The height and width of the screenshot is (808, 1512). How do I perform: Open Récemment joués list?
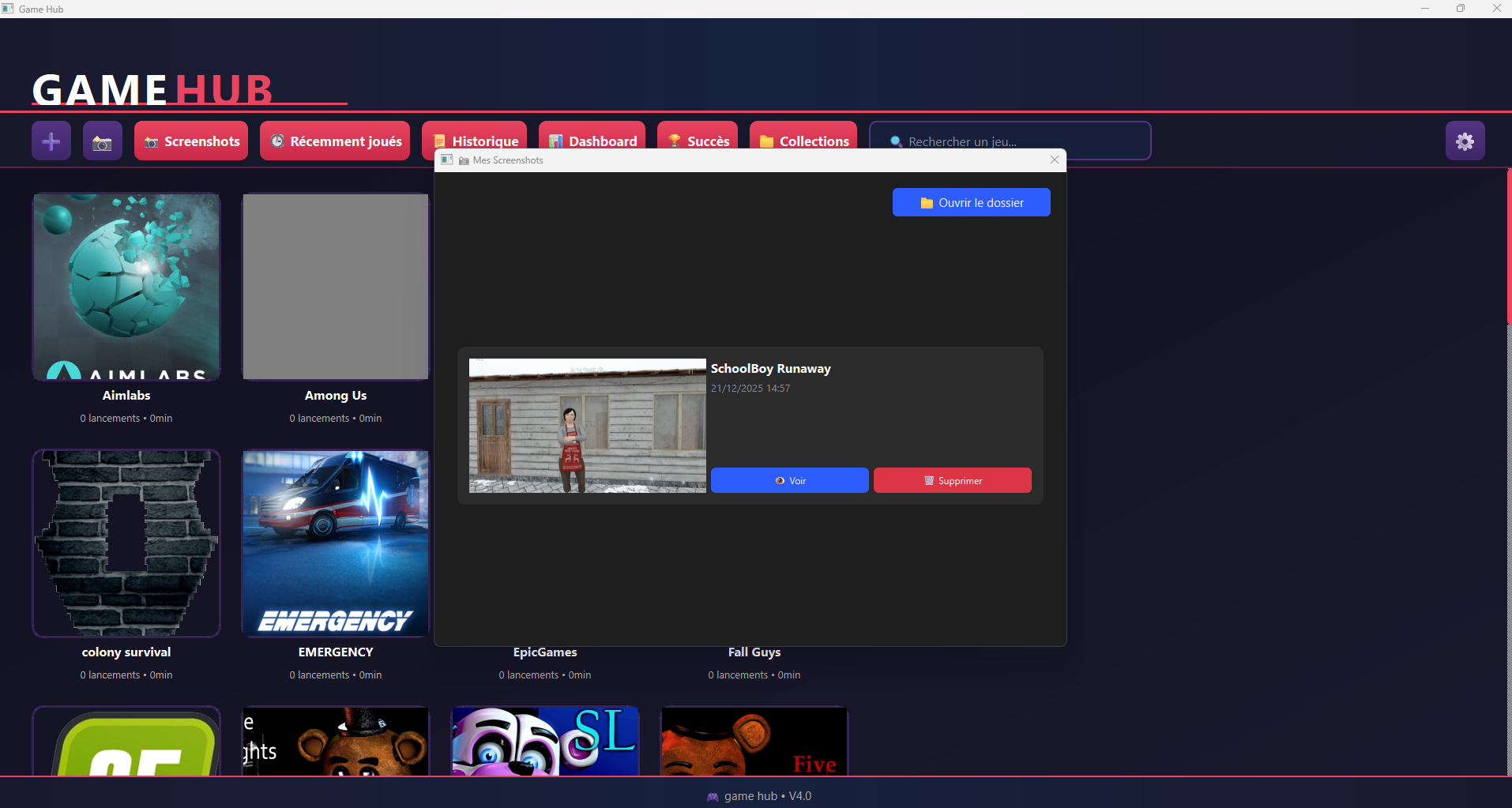[x=335, y=141]
